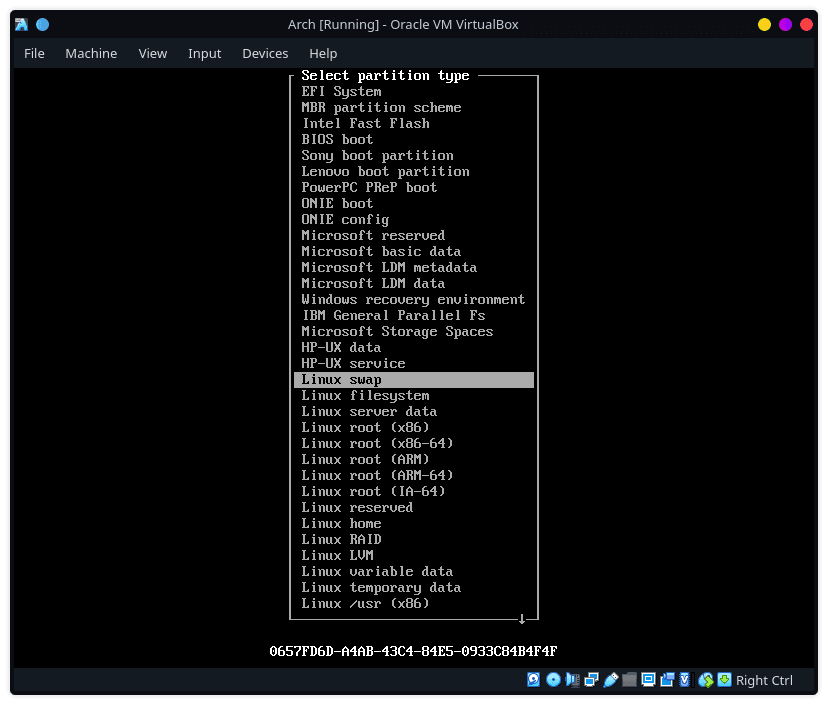Click the shared folders status icon
828x705 pixels.
point(629,680)
